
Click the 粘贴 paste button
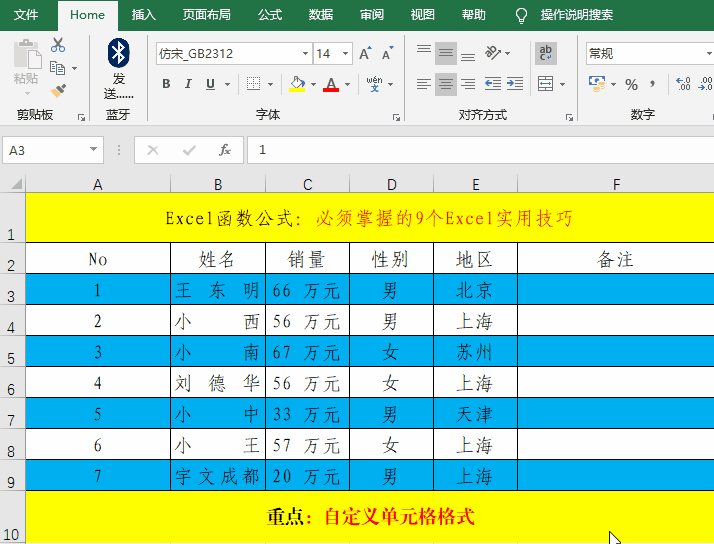point(26,62)
